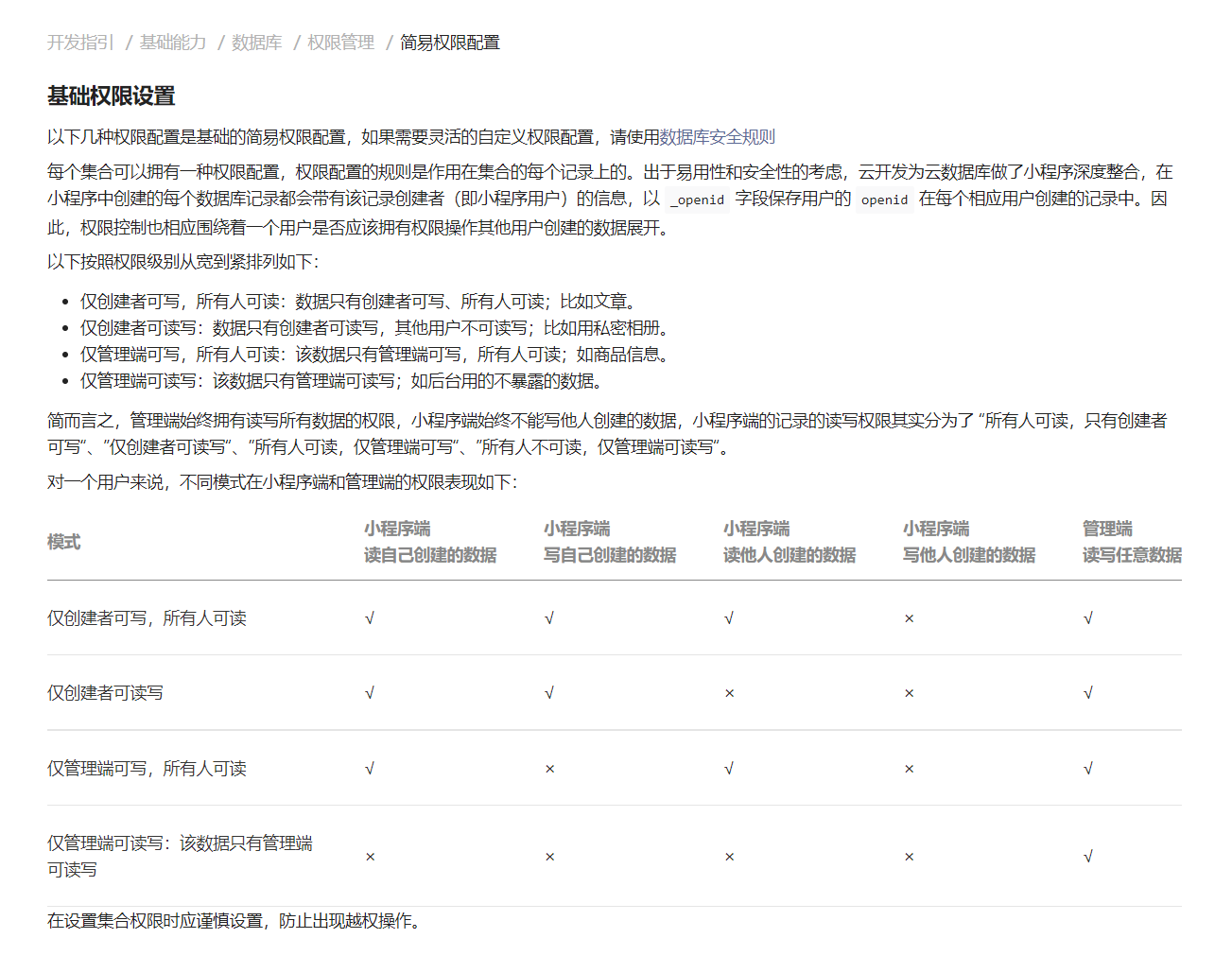
Task: Select bullet mentioning 商品信息
Action: pyautogui.click(x=377, y=355)
